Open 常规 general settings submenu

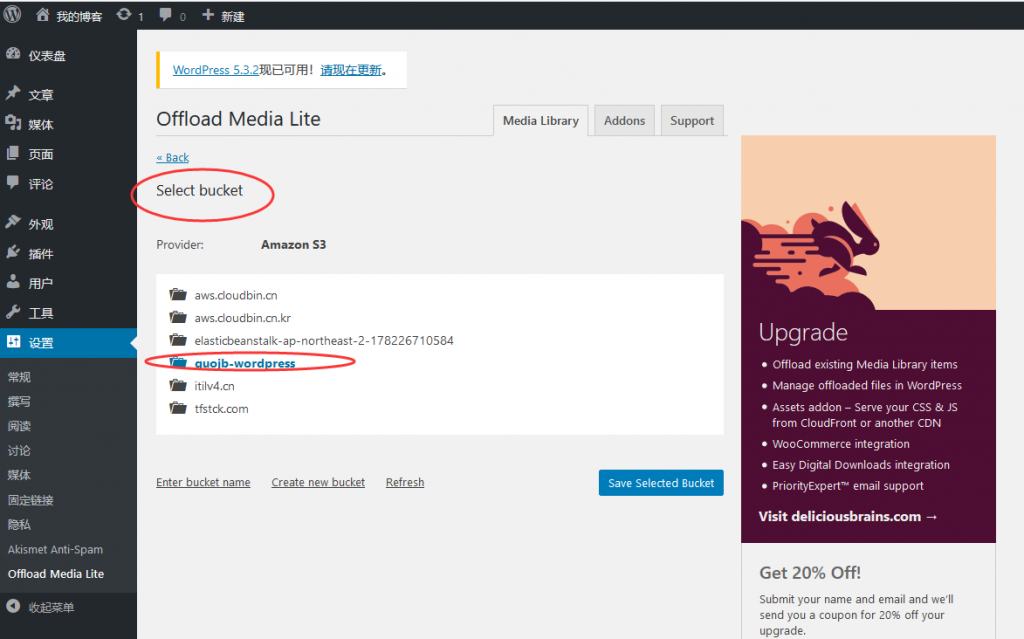tap(20, 377)
